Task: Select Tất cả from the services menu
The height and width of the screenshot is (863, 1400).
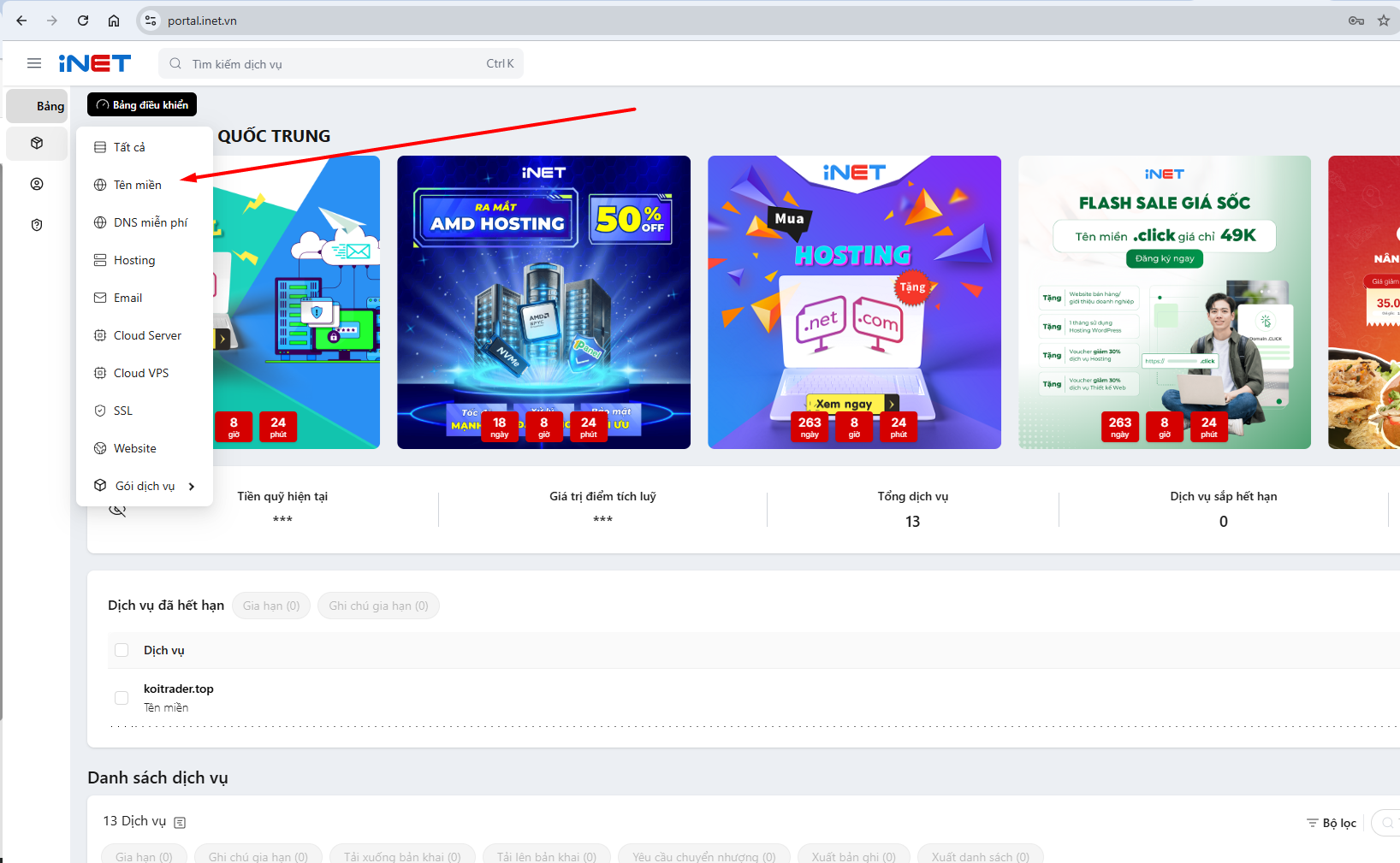Action: click(x=127, y=146)
